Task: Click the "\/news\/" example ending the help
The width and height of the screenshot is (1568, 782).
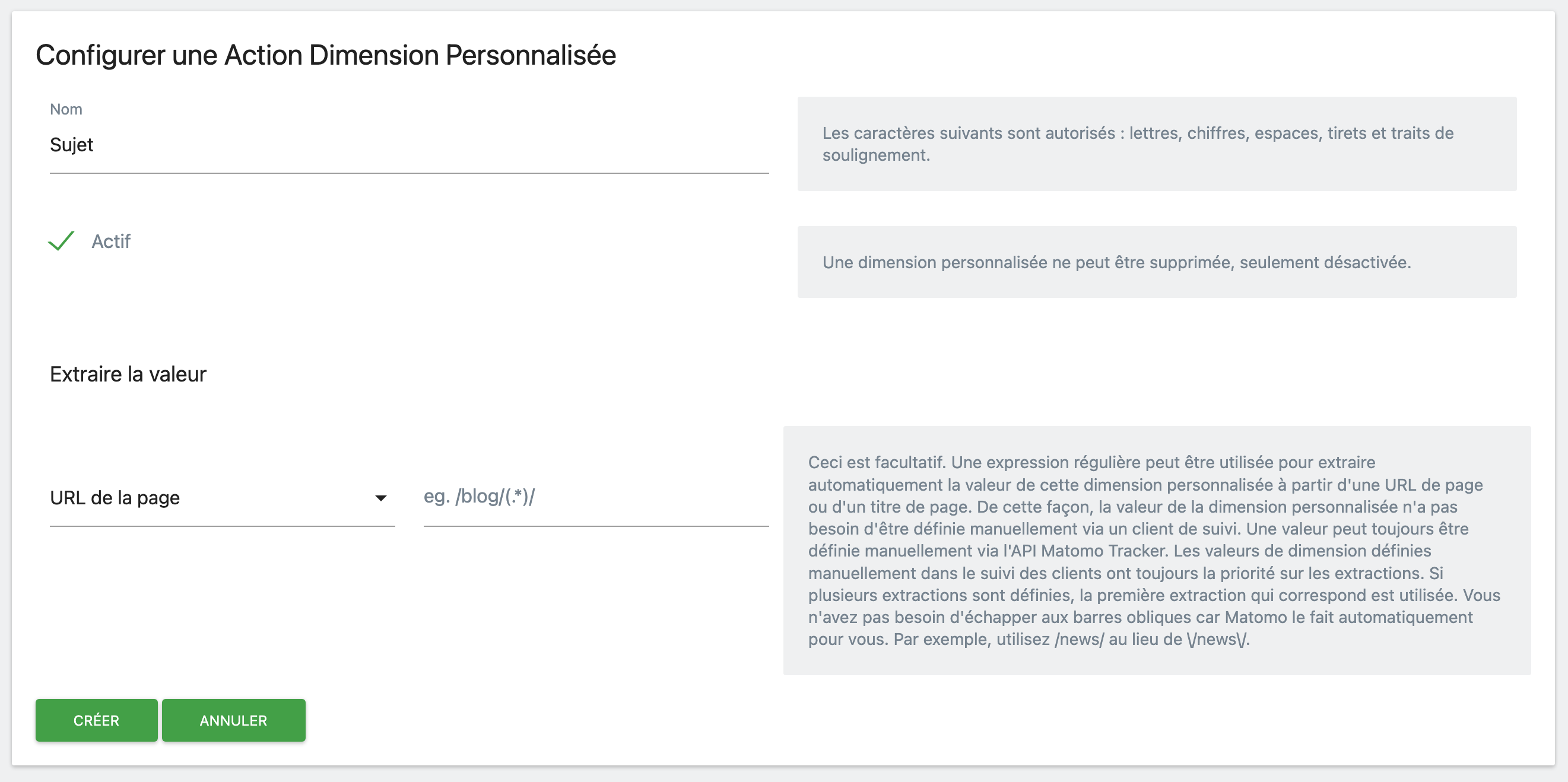Action: tap(1217, 639)
